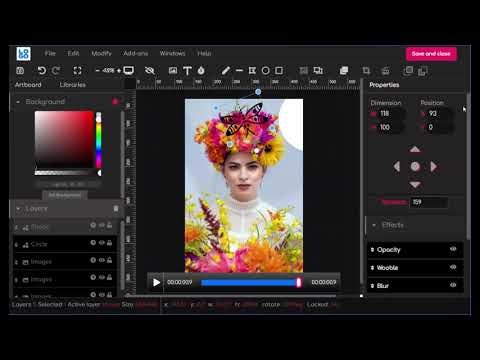Select the Text tool

(x=187, y=70)
